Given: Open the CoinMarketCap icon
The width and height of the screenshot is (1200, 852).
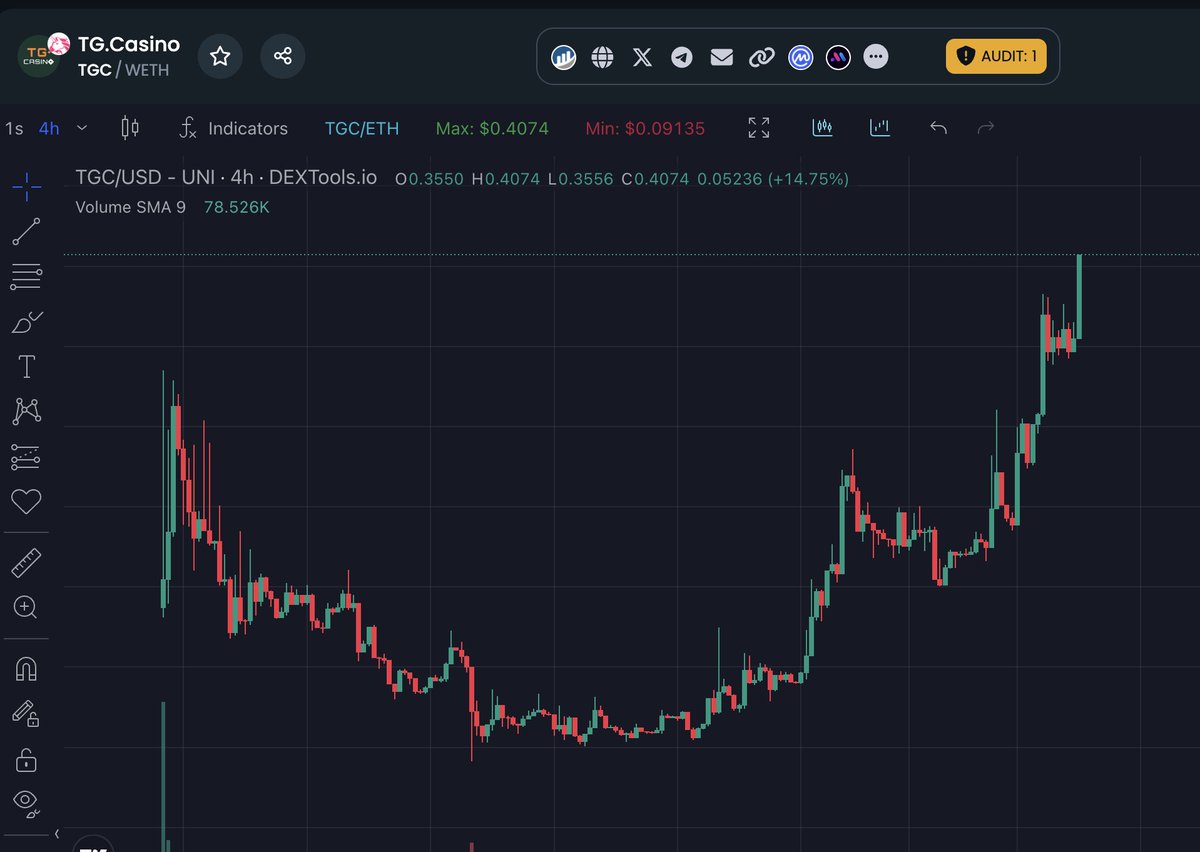Looking at the screenshot, I should click(x=800, y=57).
